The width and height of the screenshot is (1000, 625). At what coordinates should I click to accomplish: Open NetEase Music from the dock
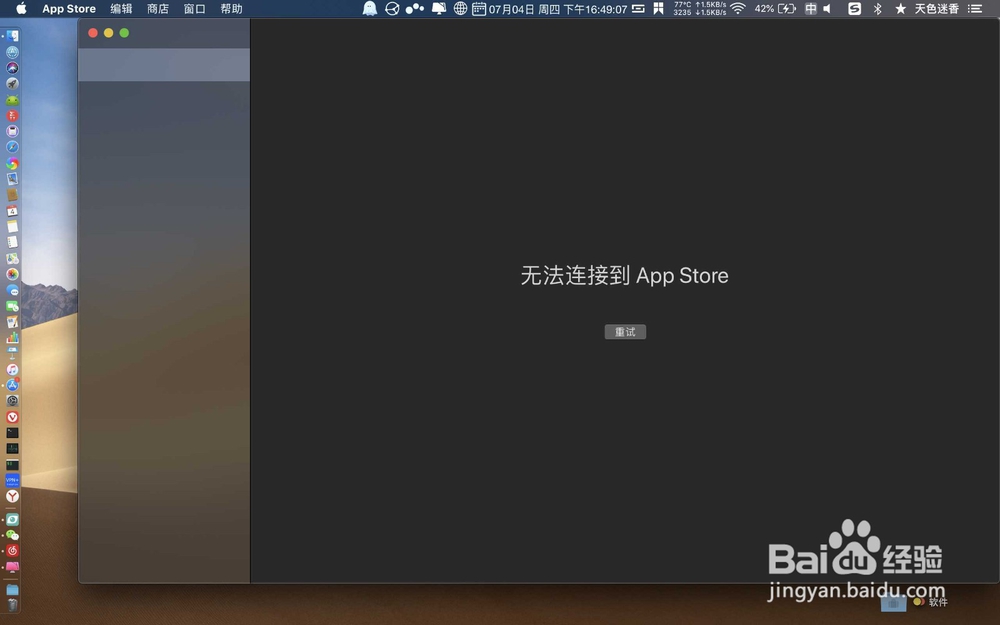(12, 550)
